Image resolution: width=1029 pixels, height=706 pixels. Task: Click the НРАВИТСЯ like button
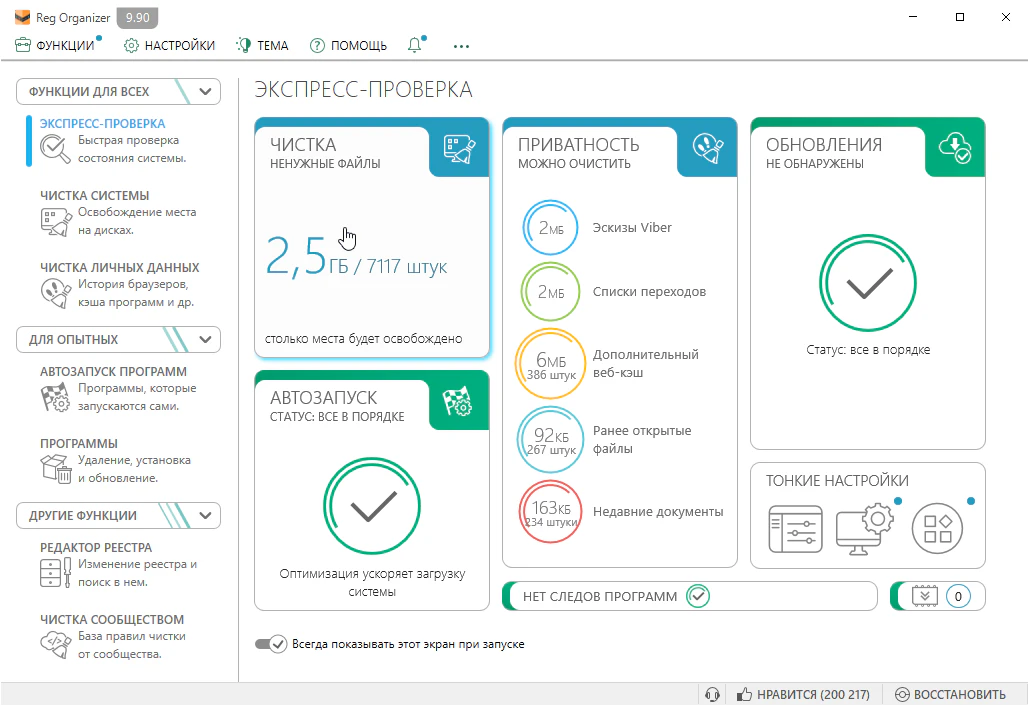pos(802,694)
